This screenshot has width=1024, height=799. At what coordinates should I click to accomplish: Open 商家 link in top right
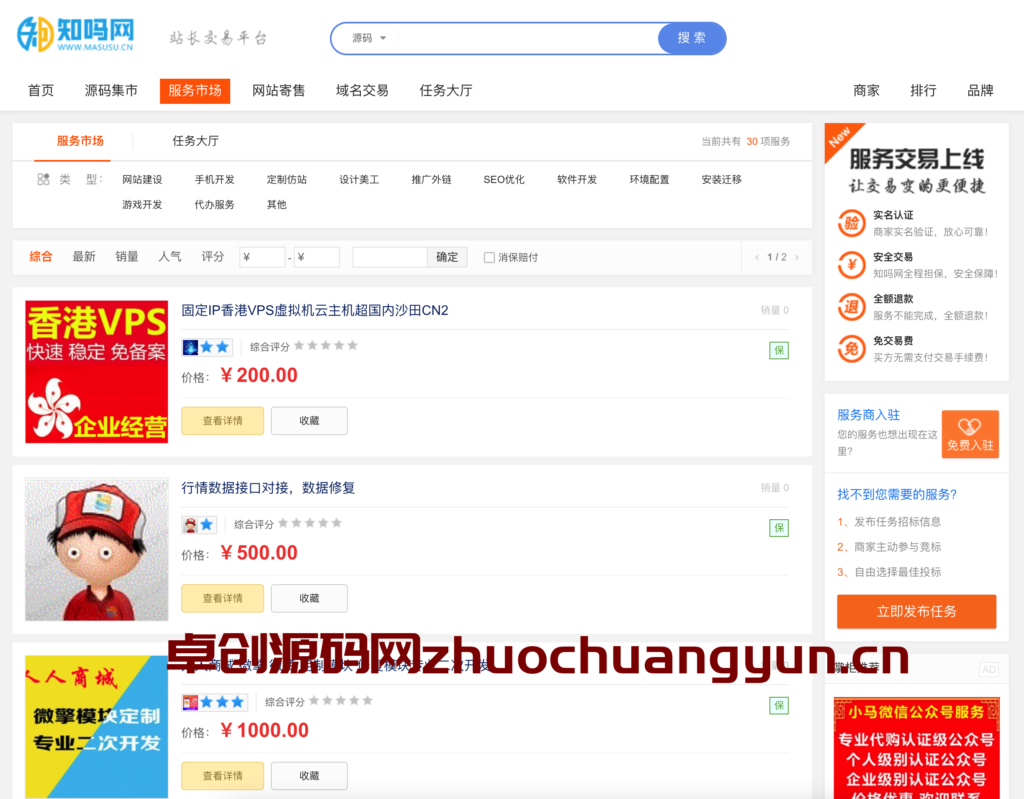(866, 90)
